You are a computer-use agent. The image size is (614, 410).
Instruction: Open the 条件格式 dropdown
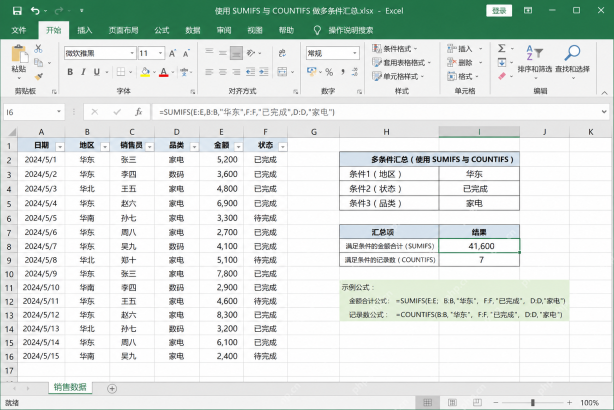tap(394, 49)
